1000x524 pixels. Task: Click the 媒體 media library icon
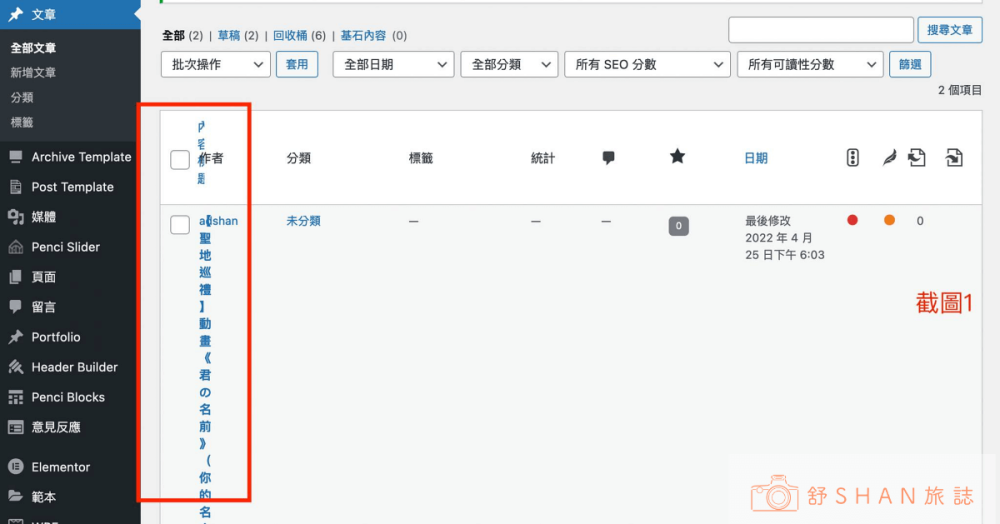tap(16, 217)
